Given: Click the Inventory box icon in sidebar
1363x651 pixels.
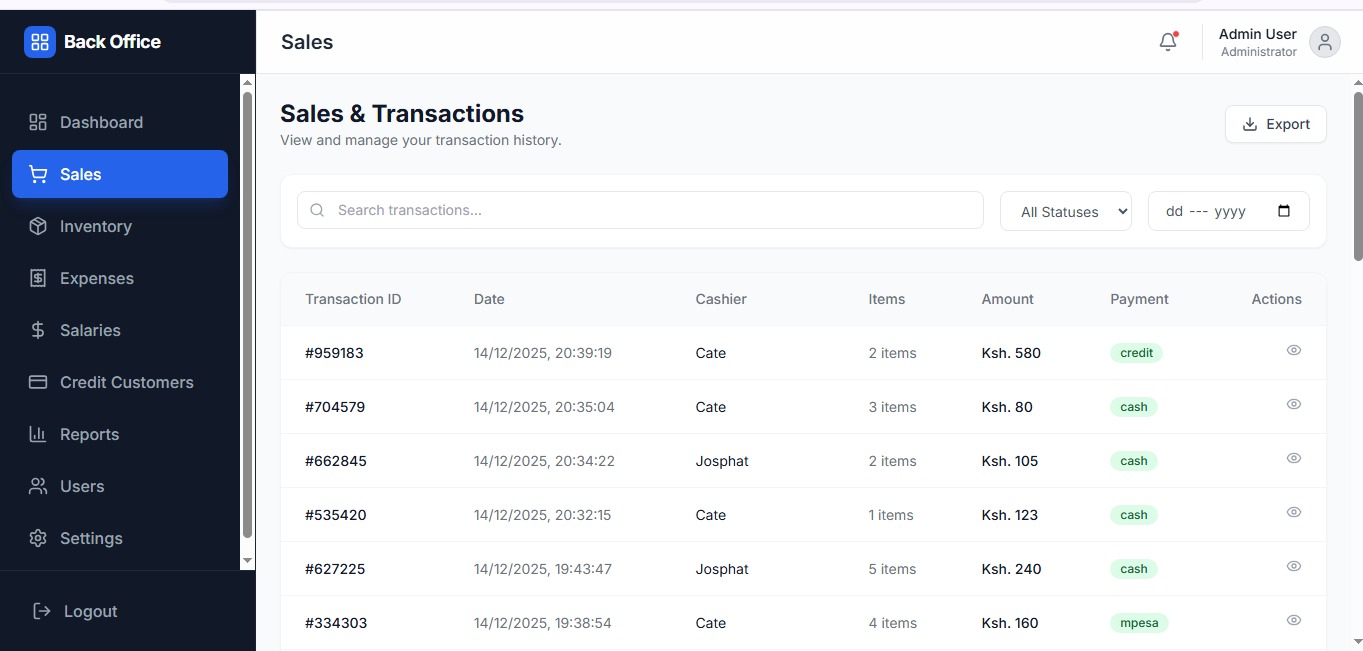Looking at the screenshot, I should tap(38, 226).
